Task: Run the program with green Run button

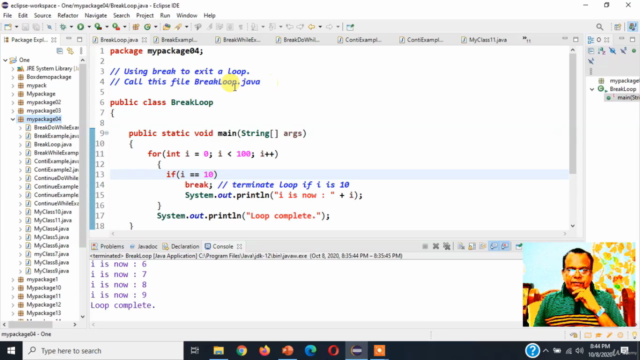Action: 80,27
